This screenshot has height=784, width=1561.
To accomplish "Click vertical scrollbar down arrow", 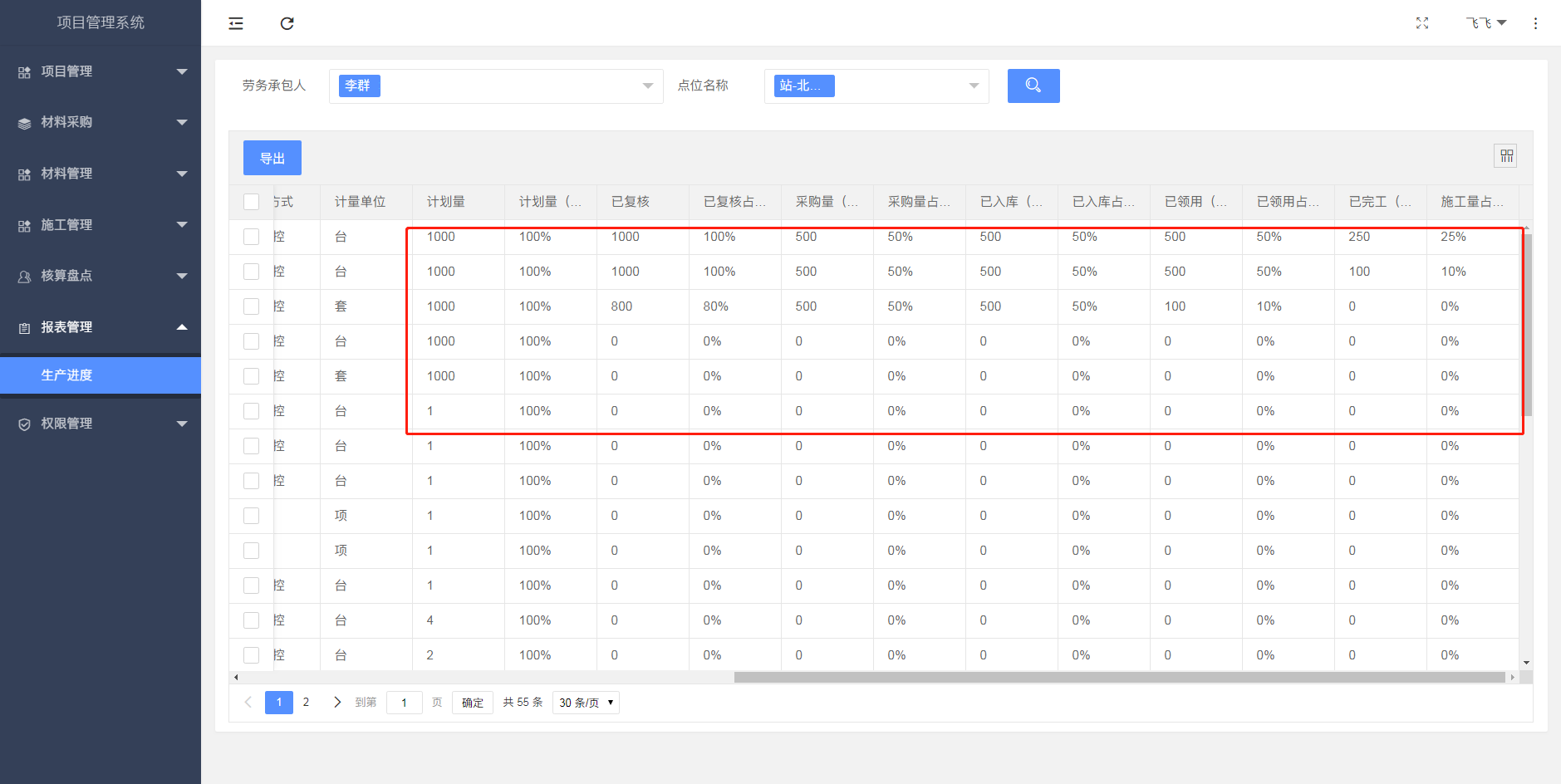I will pyautogui.click(x=1526, y=663).
